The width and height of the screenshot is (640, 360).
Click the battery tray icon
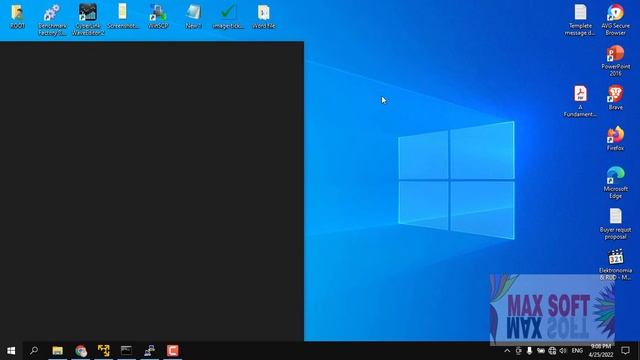pos(541,351)
